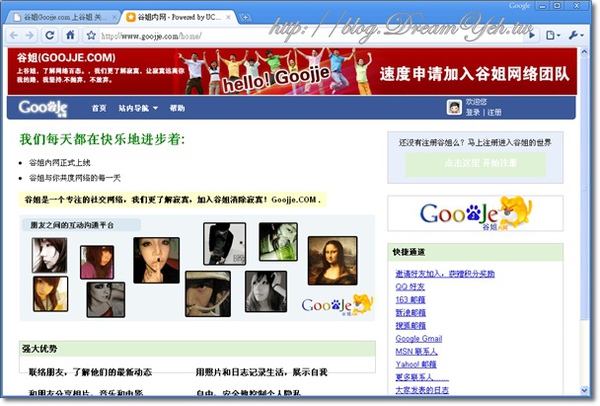Click the Goojje logo with yellow dog mascot
The width and height of the screenshot is (600, 406).
476,214
